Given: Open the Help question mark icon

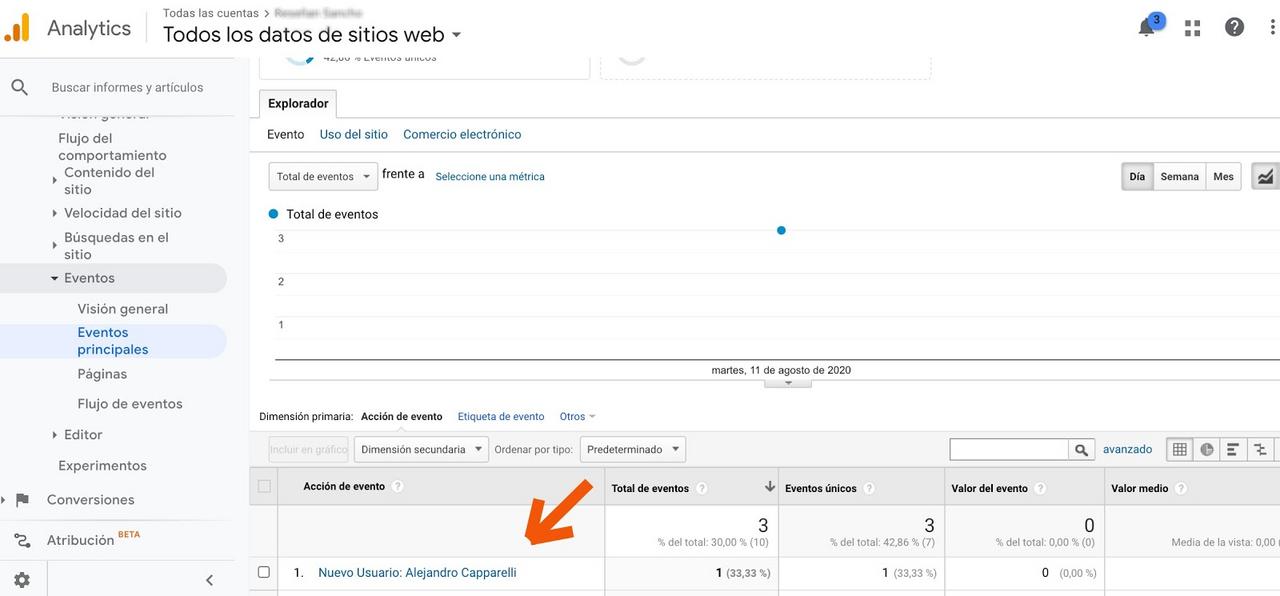Looking at the screenshot, I should (x=1235, y=27).
